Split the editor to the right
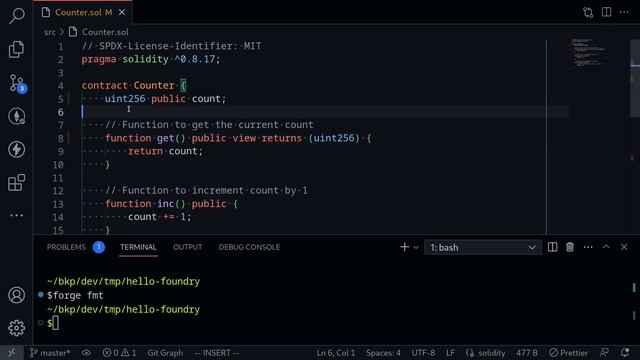The height and width of the screenshot is (360, 640). (607, 12)
